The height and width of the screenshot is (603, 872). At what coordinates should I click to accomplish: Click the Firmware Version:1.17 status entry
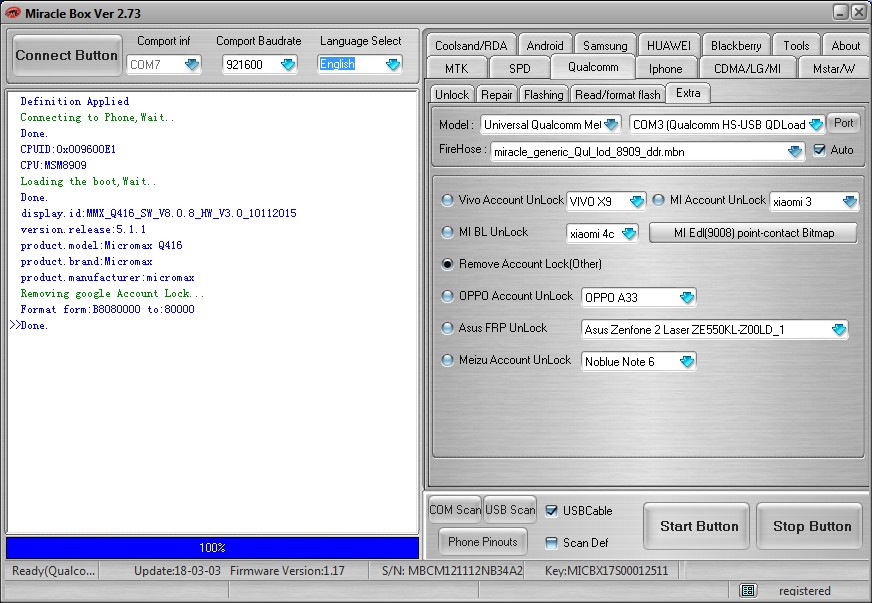tap(287, 571)
